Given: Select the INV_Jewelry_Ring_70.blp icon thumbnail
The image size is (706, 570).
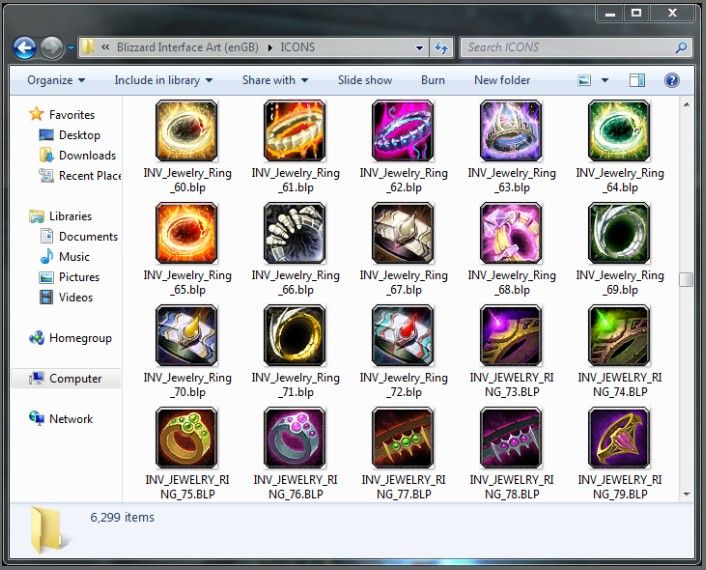Looking at the screenshot, I should pos(186,335).
